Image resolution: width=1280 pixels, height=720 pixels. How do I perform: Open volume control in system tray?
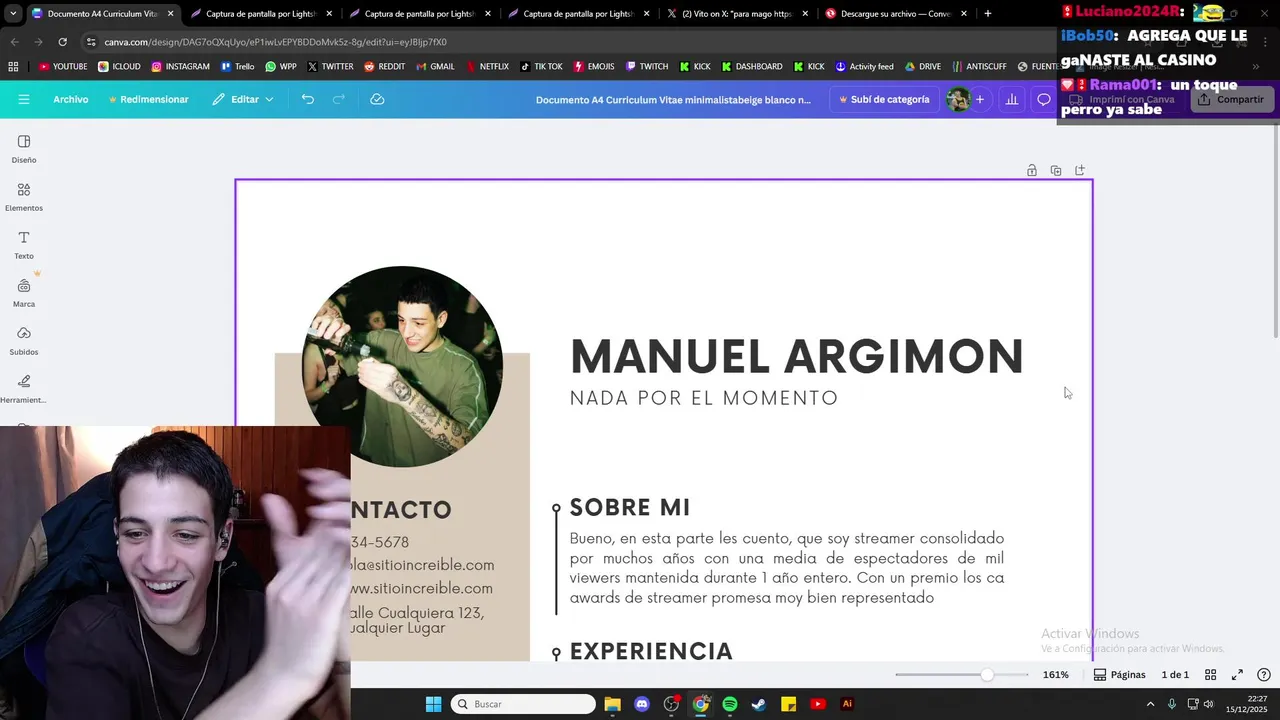click(1208, 704)
